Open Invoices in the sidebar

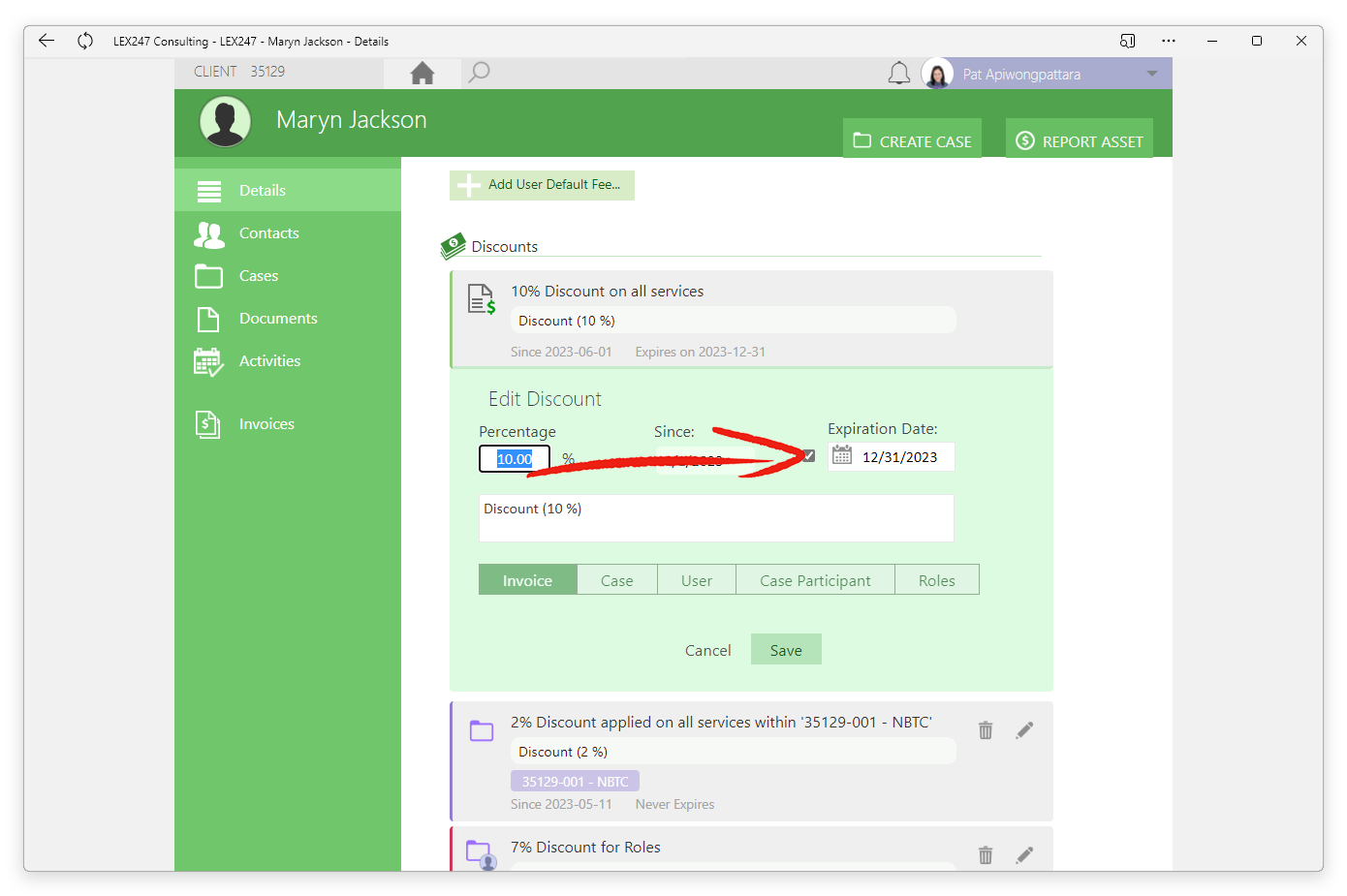(288, 423)
